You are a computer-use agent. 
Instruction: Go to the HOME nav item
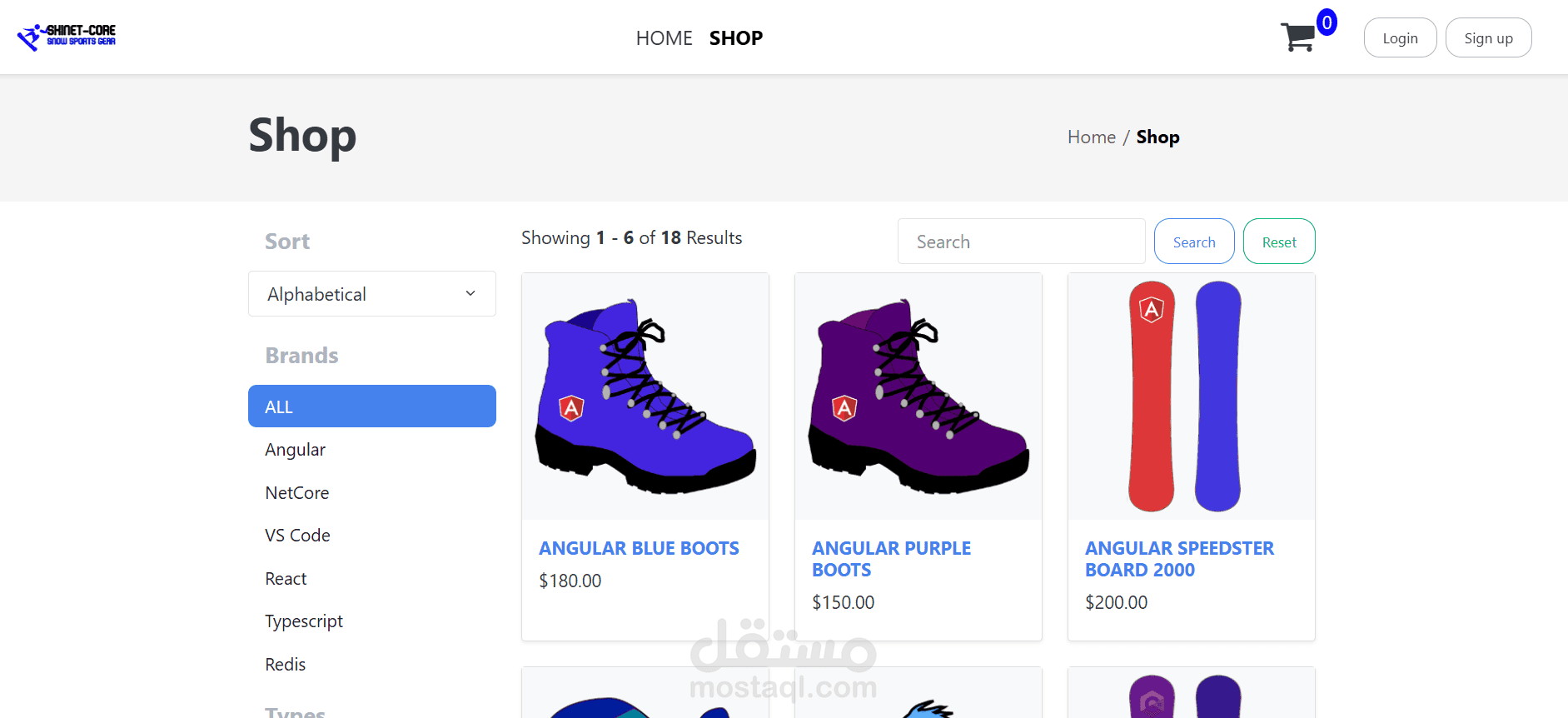point(664,38)
